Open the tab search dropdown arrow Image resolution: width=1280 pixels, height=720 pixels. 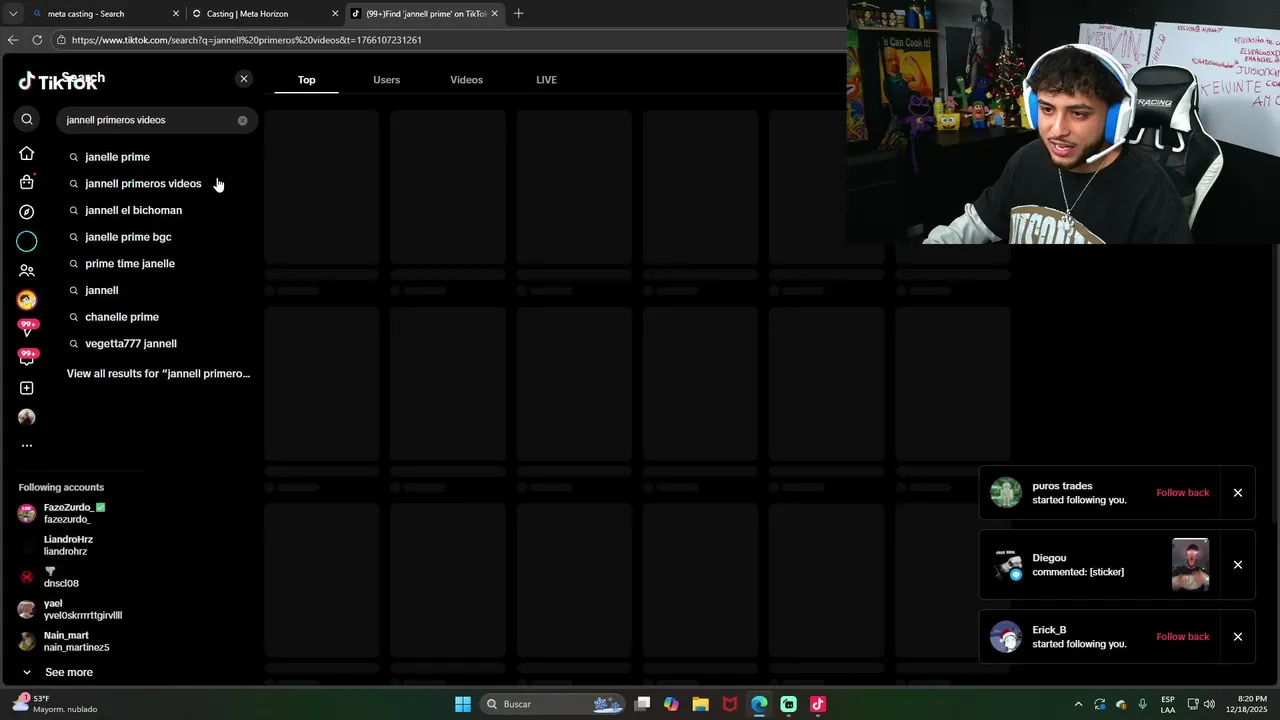(x=12, y=14)
